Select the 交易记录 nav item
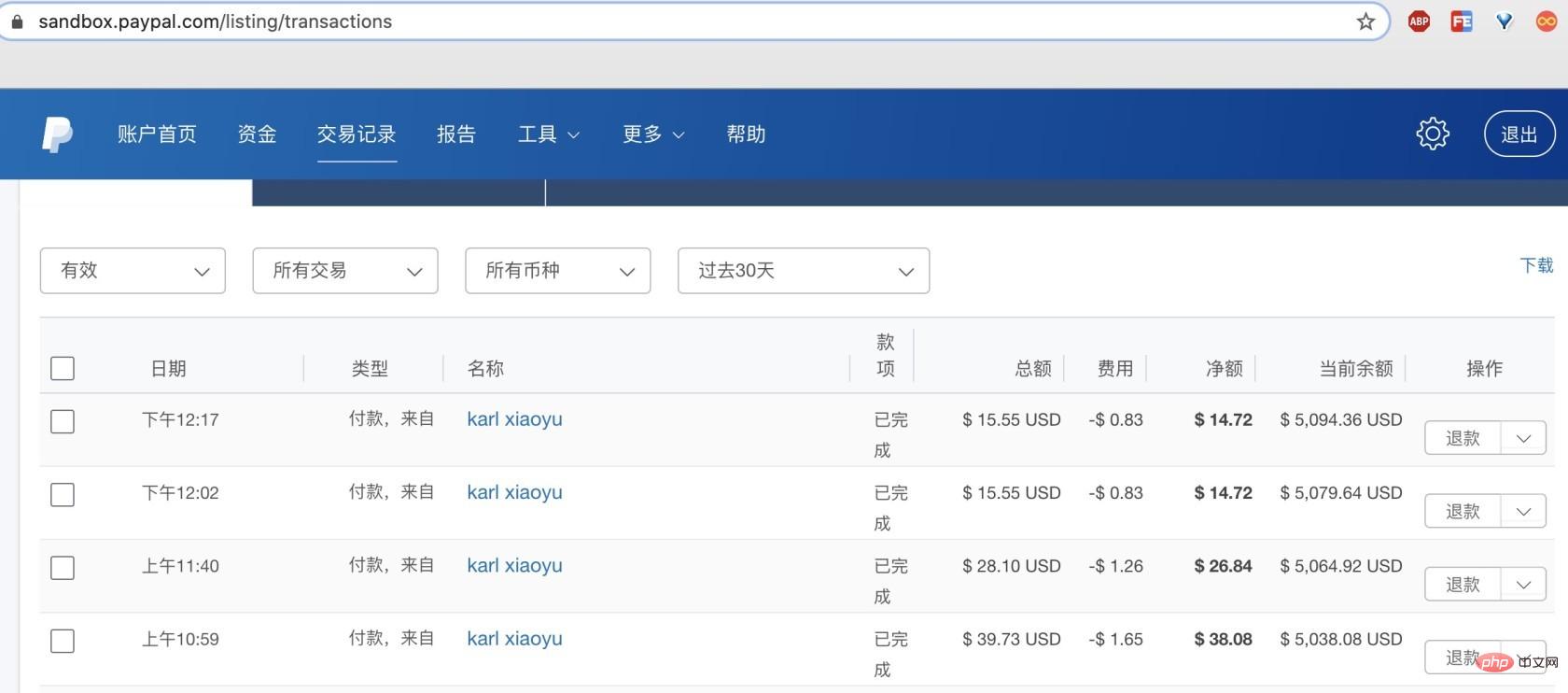Screen dimensions: 1568x693 click(x=357, y=134)
